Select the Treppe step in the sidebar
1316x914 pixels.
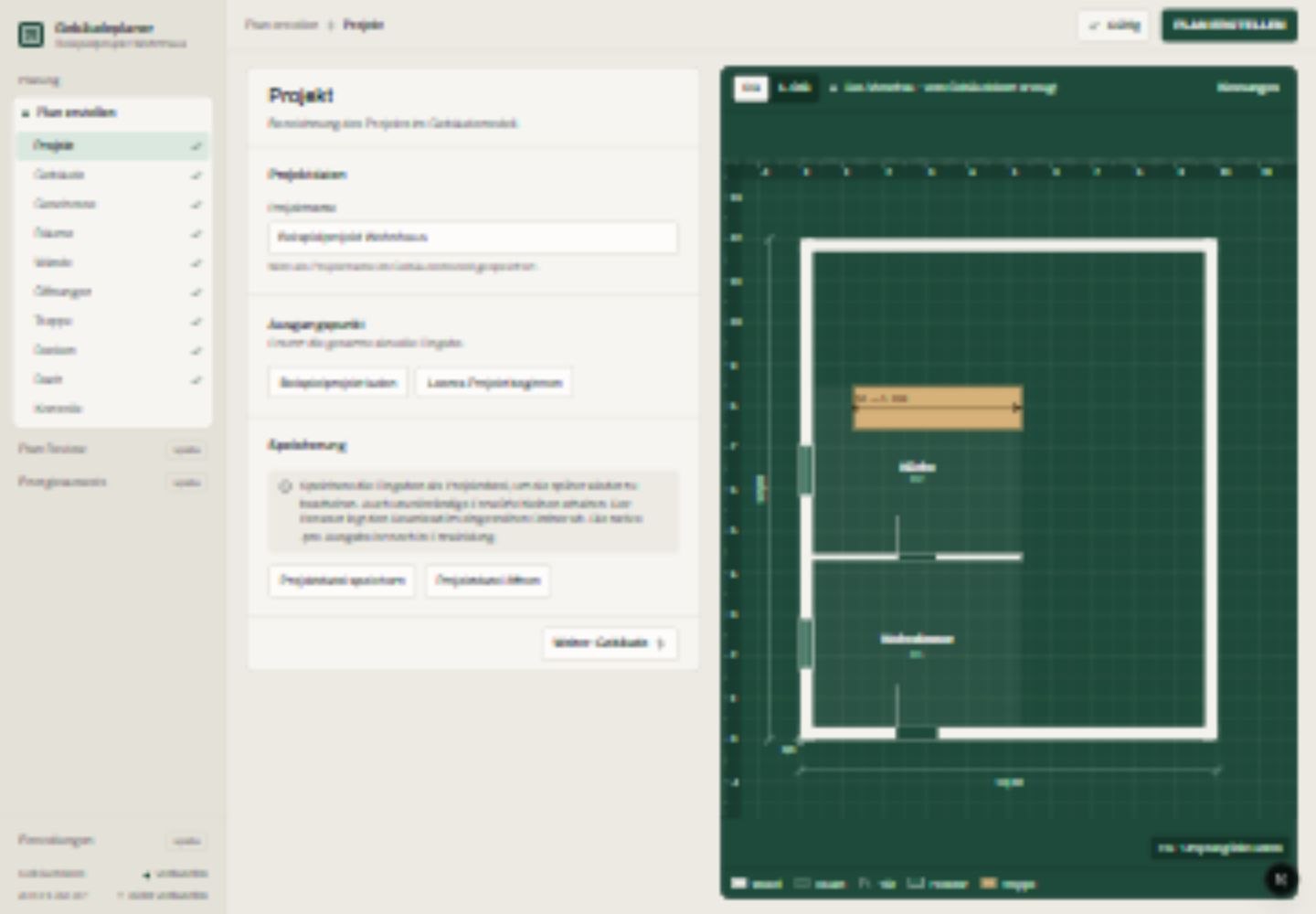click(x=113, y=321)
